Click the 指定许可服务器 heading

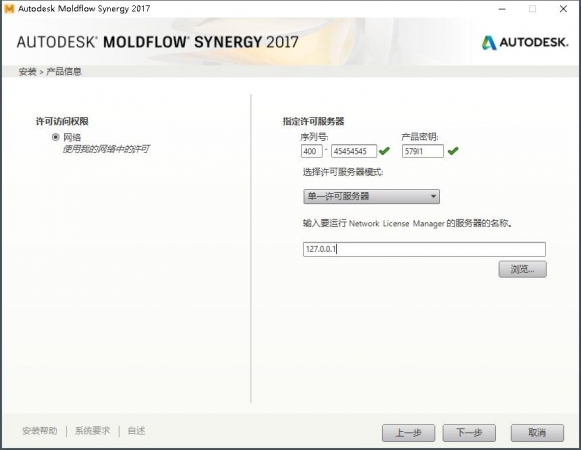[x=313, y=121]
